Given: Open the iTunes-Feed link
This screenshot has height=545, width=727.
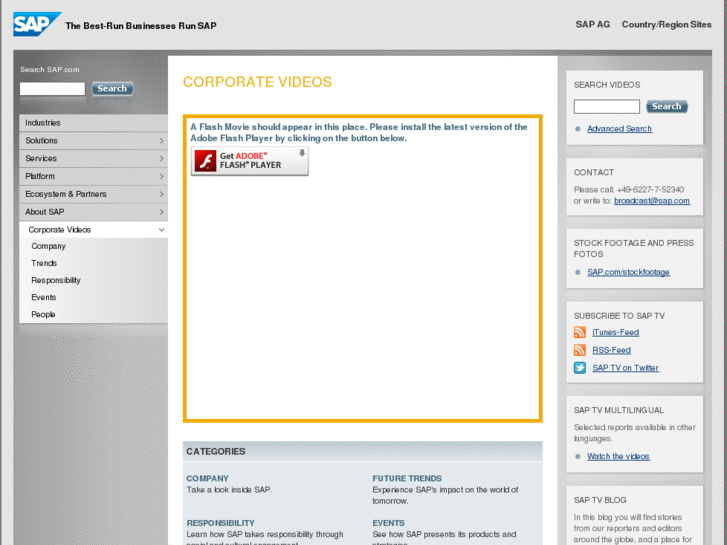Looking at the screenshot, I should tap(615, 333).
